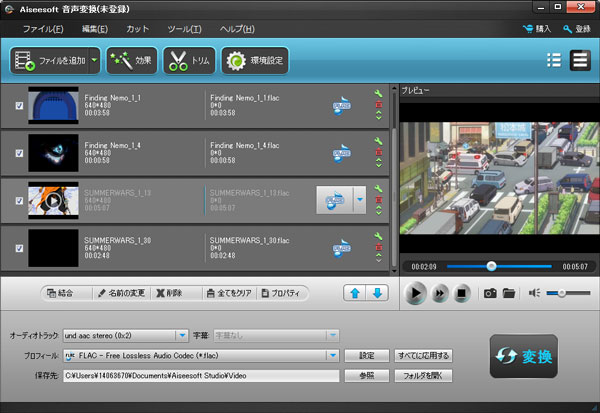Click Open Folder (フォルダを開く) button
The image size is (600, 413).
click(x=423, y=376)
